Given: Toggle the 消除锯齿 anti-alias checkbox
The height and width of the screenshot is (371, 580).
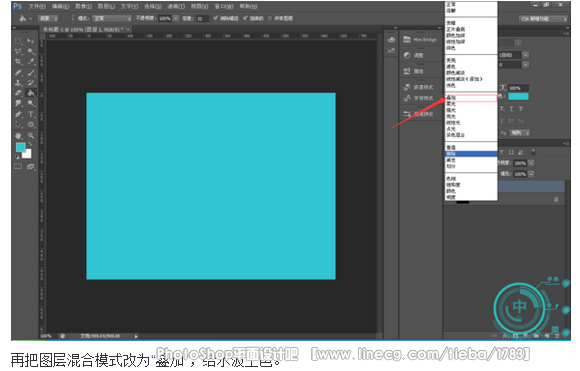Looking at the screenshot, I should point(216,18).
